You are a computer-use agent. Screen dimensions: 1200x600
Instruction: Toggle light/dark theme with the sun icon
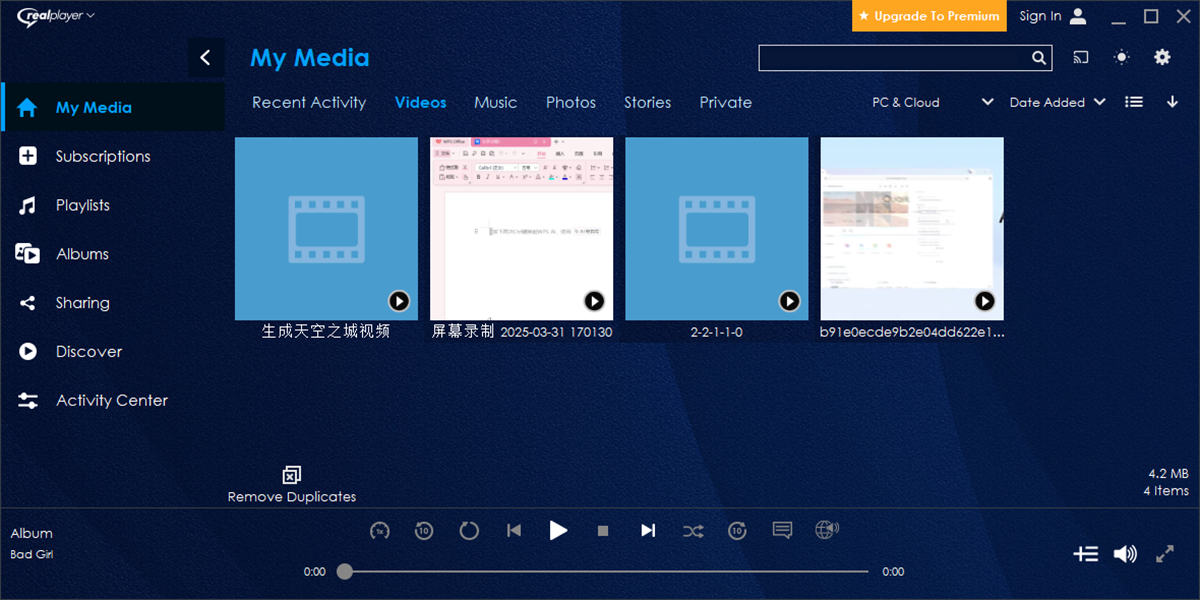[1121, 58]
